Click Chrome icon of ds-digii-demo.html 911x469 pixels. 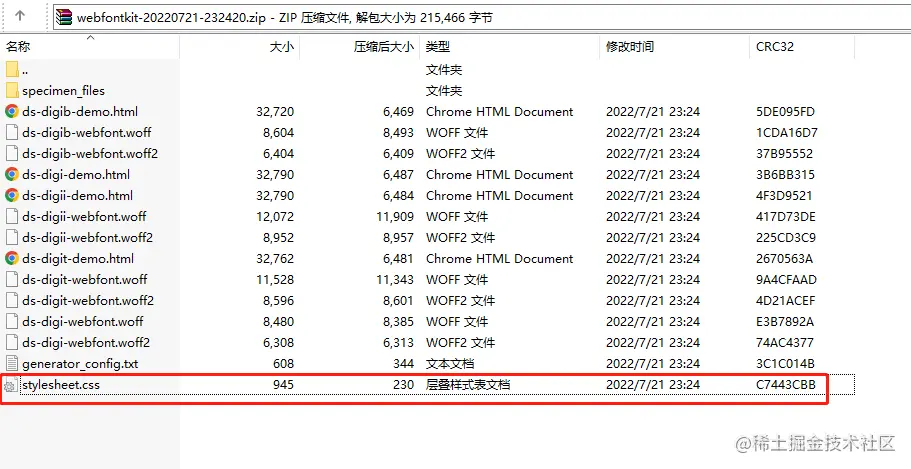coord(12,195)
